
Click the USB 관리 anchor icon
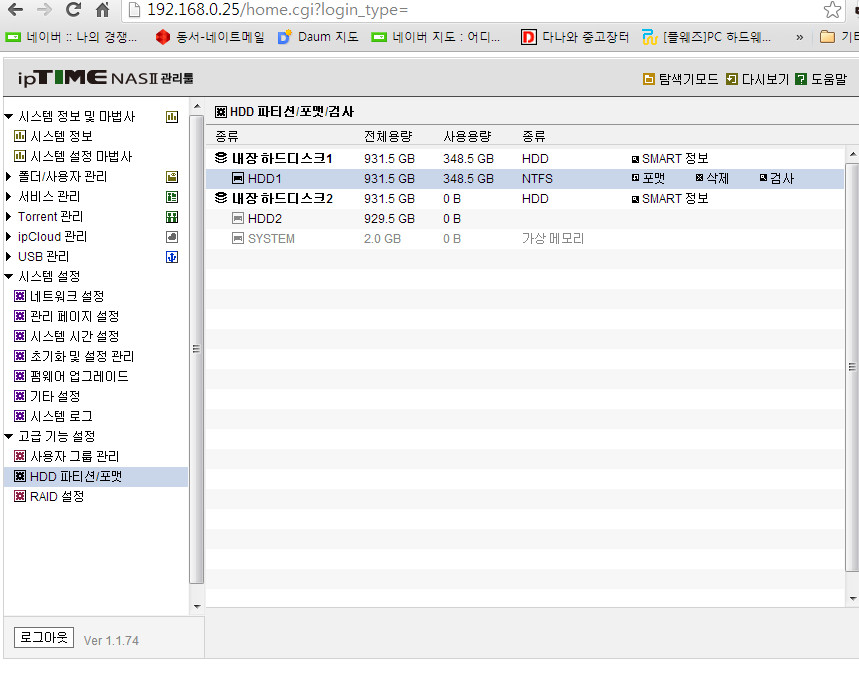[172, 257]
